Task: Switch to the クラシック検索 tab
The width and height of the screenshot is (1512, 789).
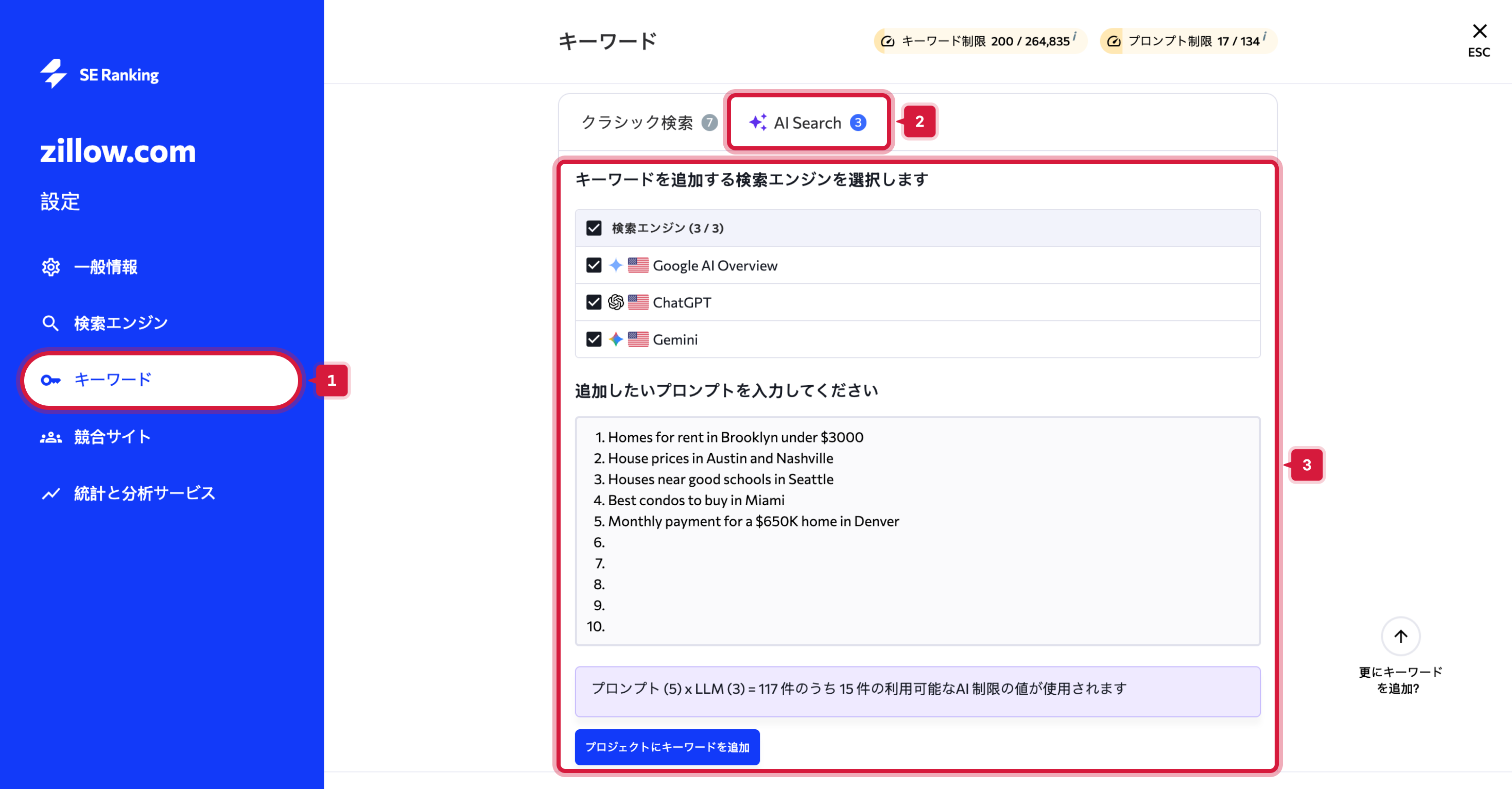Action: tap(640, 122)
